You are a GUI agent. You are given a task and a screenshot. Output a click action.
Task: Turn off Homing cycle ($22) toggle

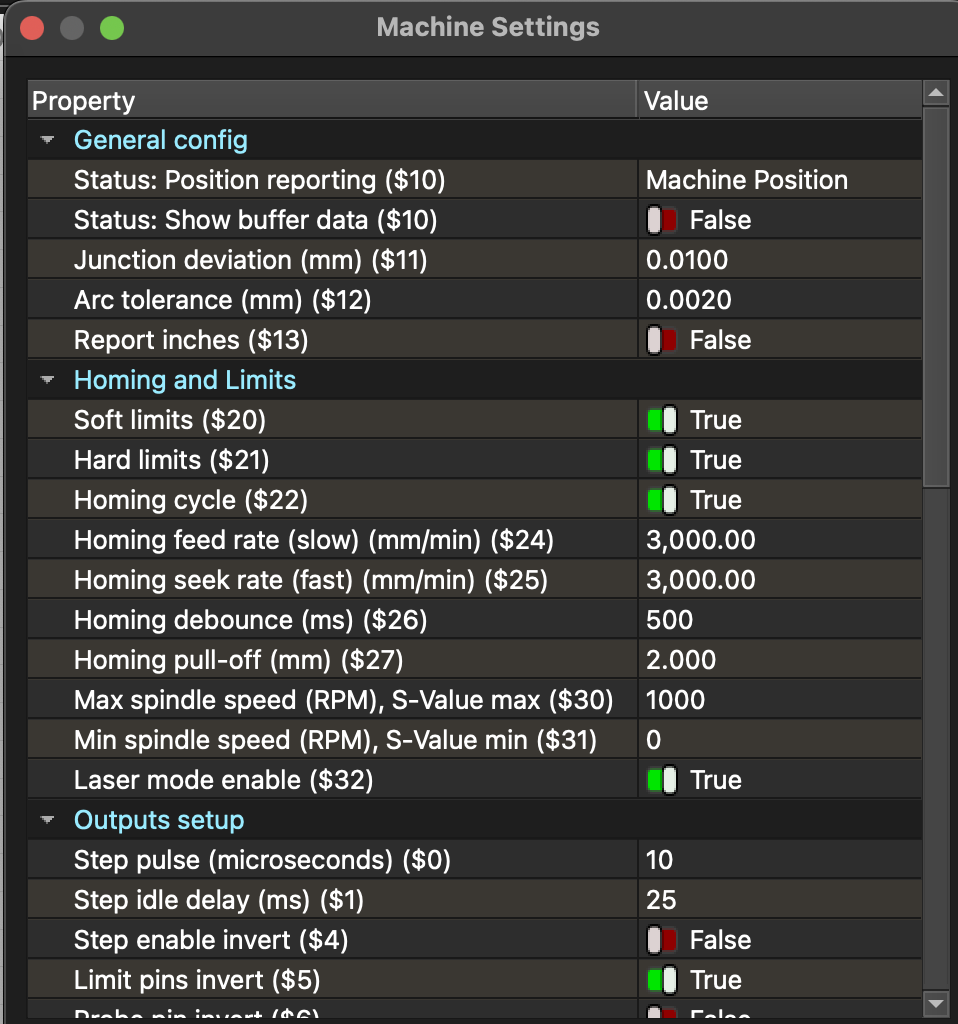(662, 500)
